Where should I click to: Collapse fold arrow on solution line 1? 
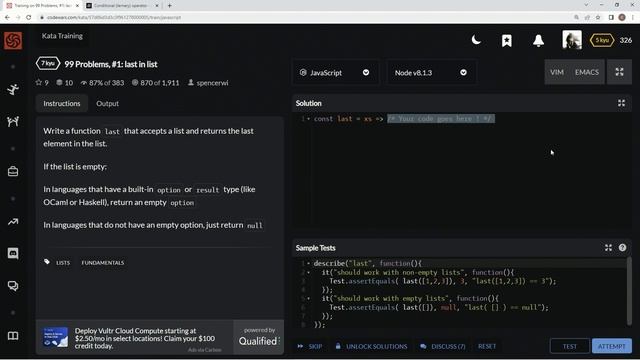[x=308, y=119]
